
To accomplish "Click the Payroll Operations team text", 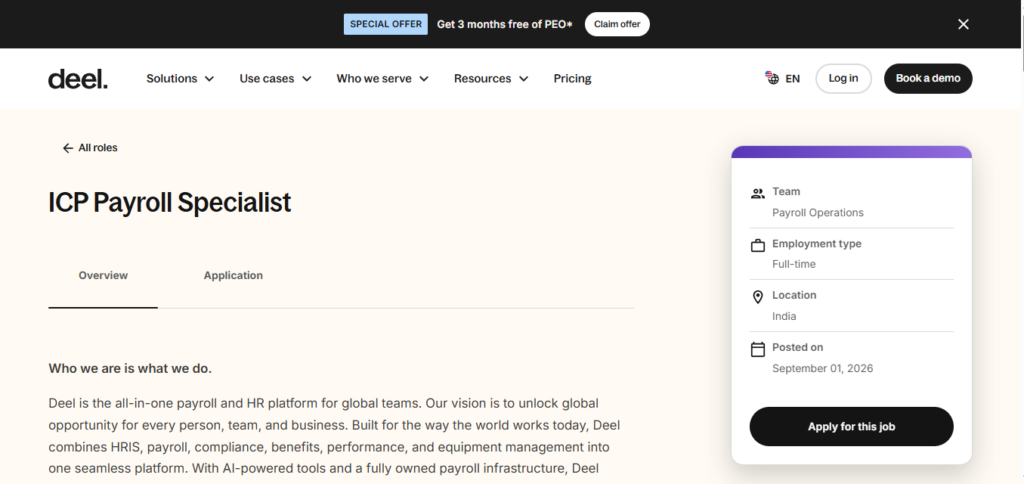I will point(818,213).
